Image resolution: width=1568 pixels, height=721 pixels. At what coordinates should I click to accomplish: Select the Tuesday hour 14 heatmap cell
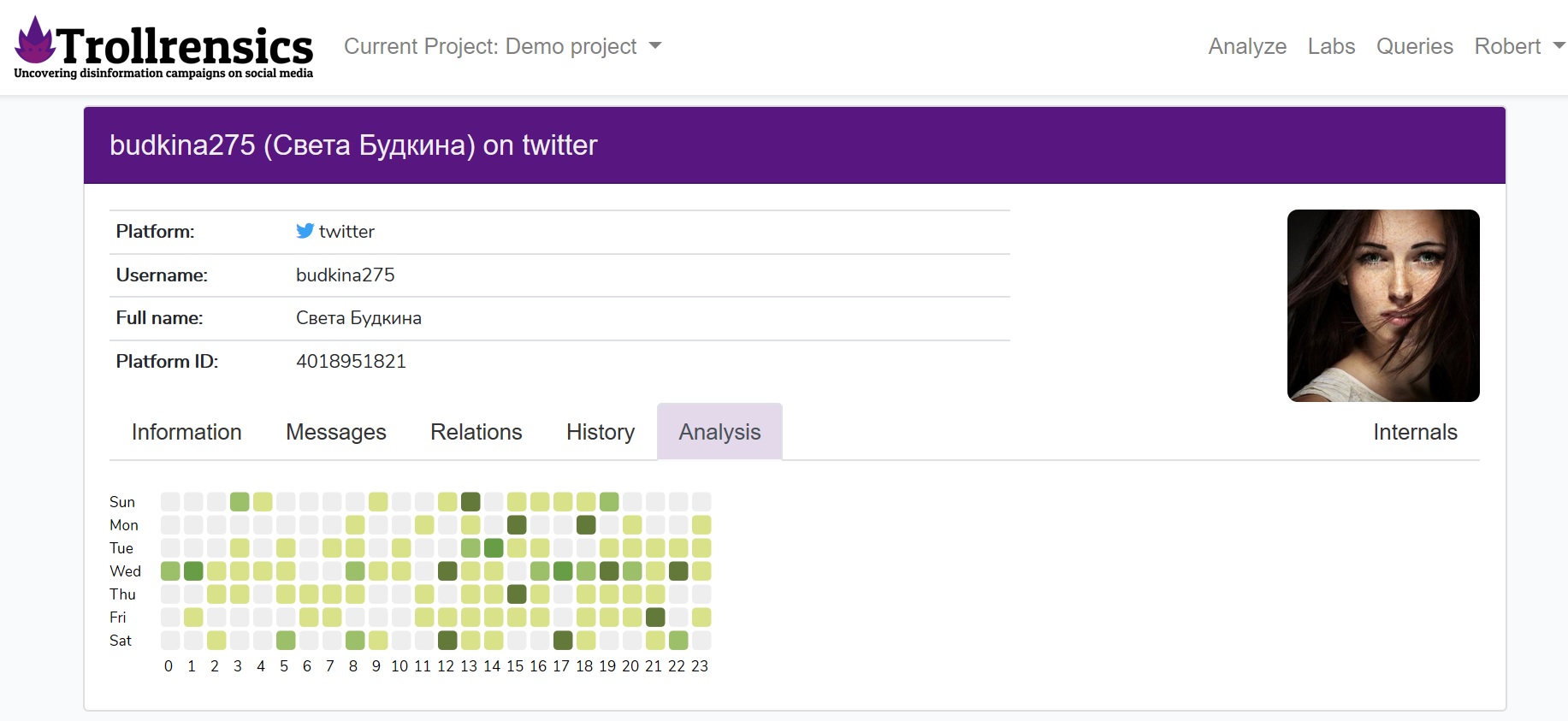(x=494, y=547)
